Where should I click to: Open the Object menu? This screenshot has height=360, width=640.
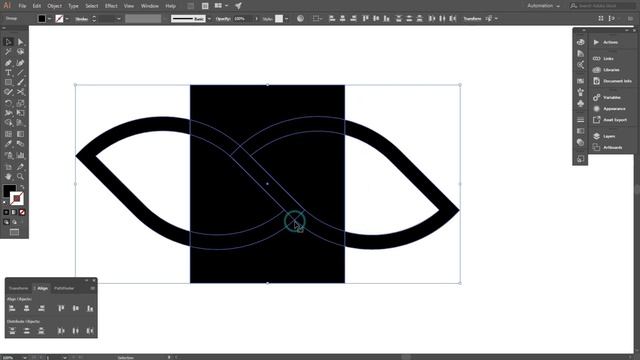pos(55,6)
